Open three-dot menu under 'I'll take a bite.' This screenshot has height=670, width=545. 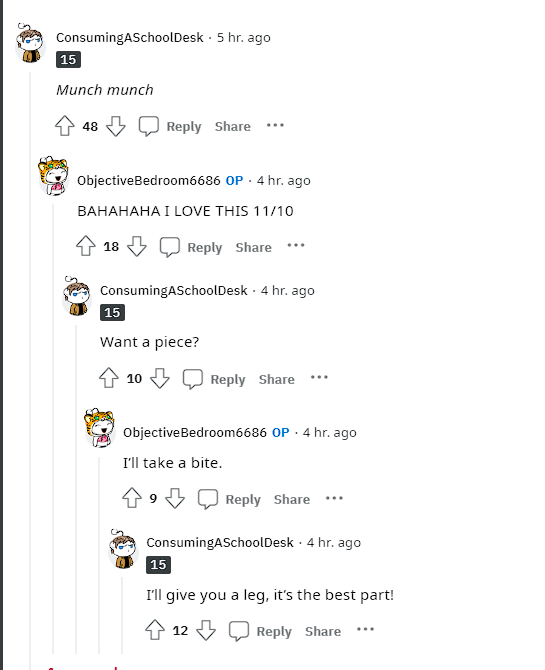tap(334, 498)
